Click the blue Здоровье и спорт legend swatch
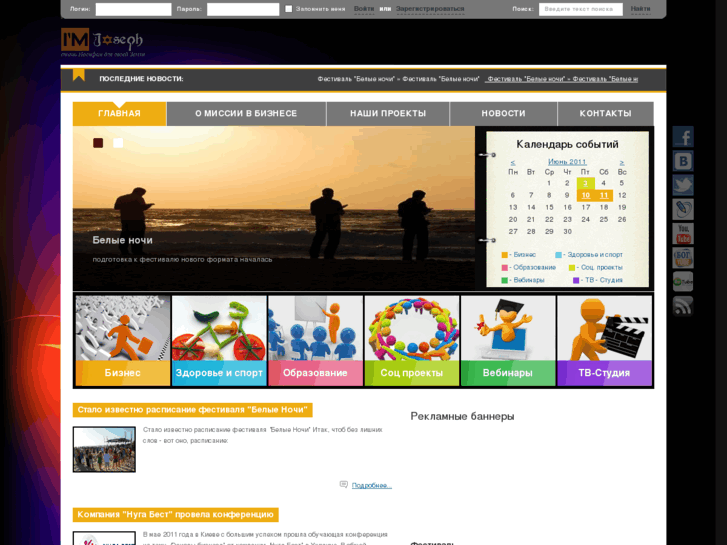Screen dimensions: 727x545 coord(558,255)
